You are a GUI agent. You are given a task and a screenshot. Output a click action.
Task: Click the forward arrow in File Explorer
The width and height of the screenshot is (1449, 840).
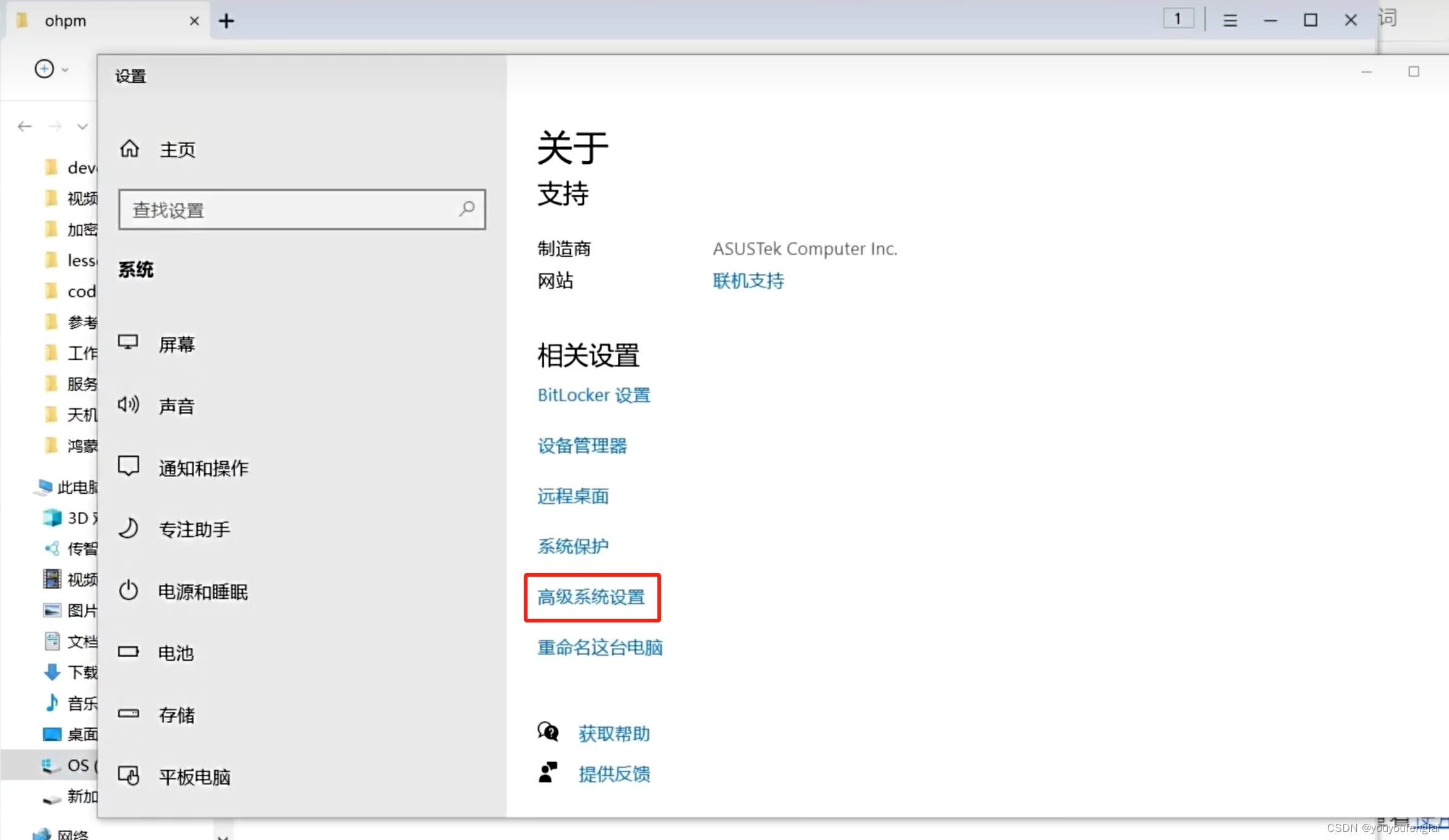55,127
